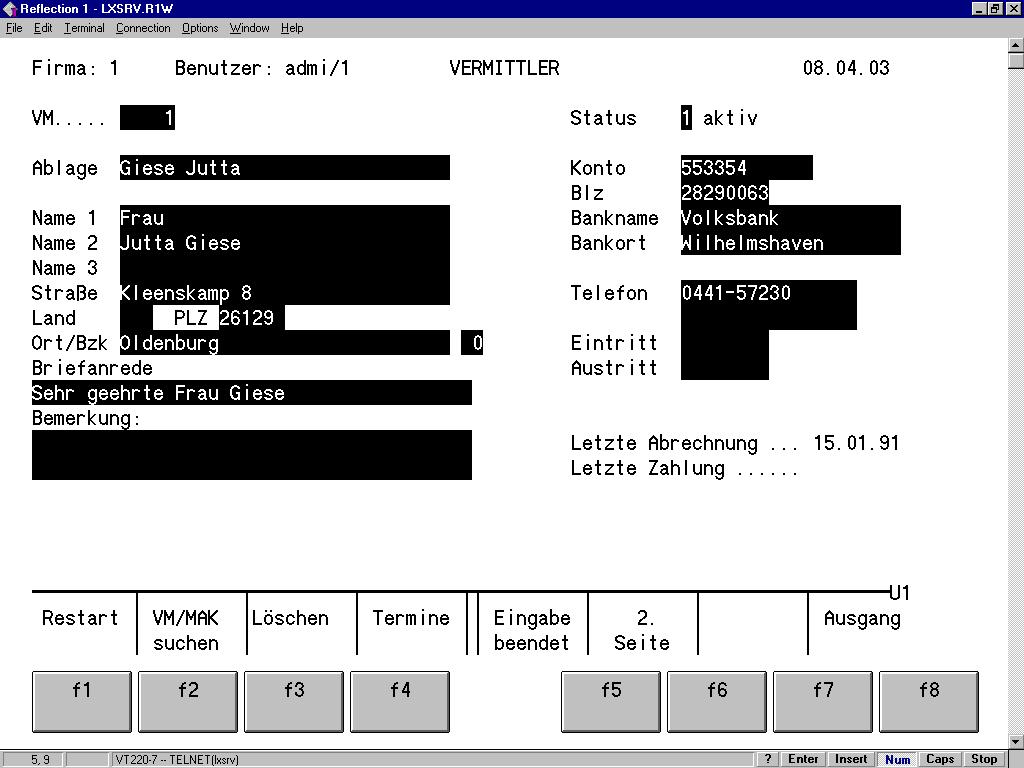
Task: Click the Ablage field with Giese Jutta
Action: click(x=285, y=168)
